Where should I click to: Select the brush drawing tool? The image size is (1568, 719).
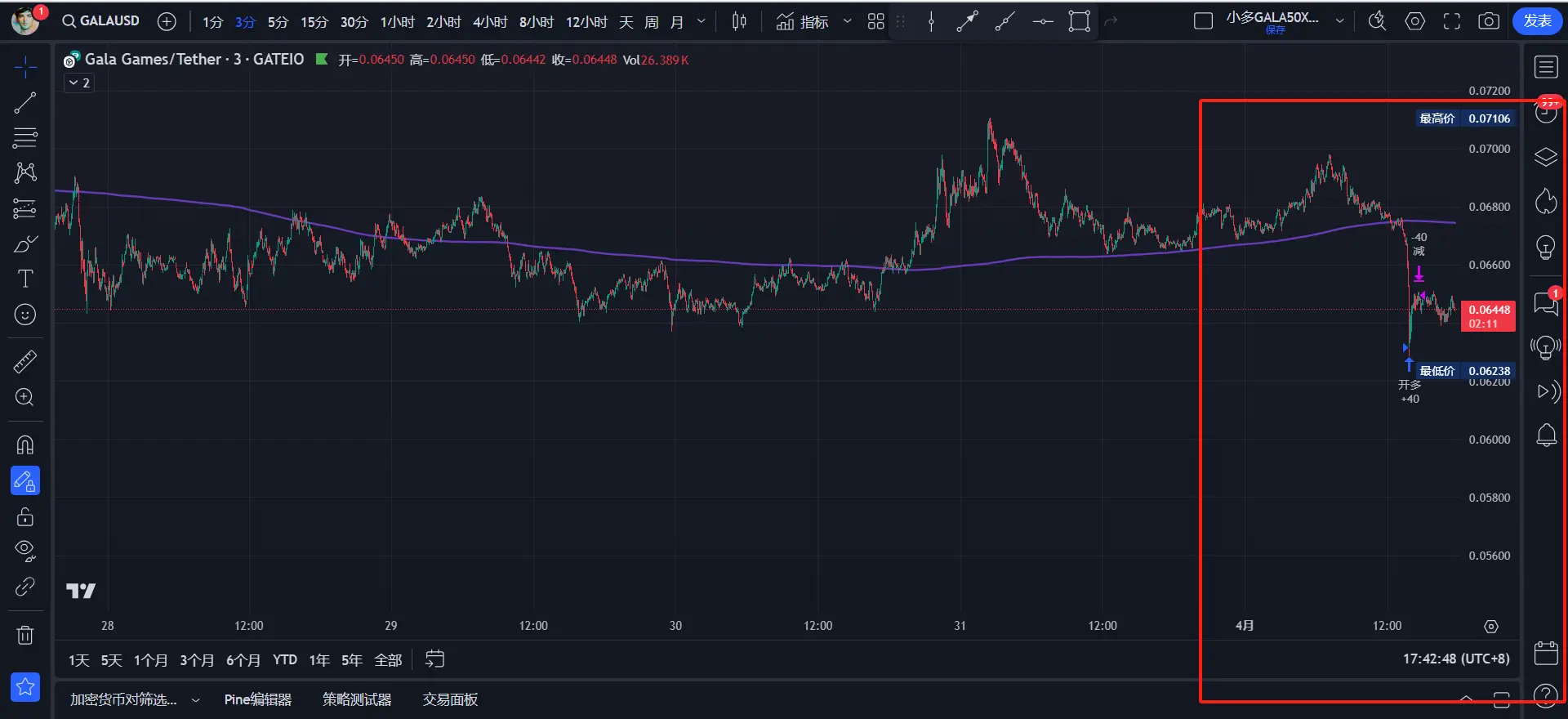click(25, 244)
